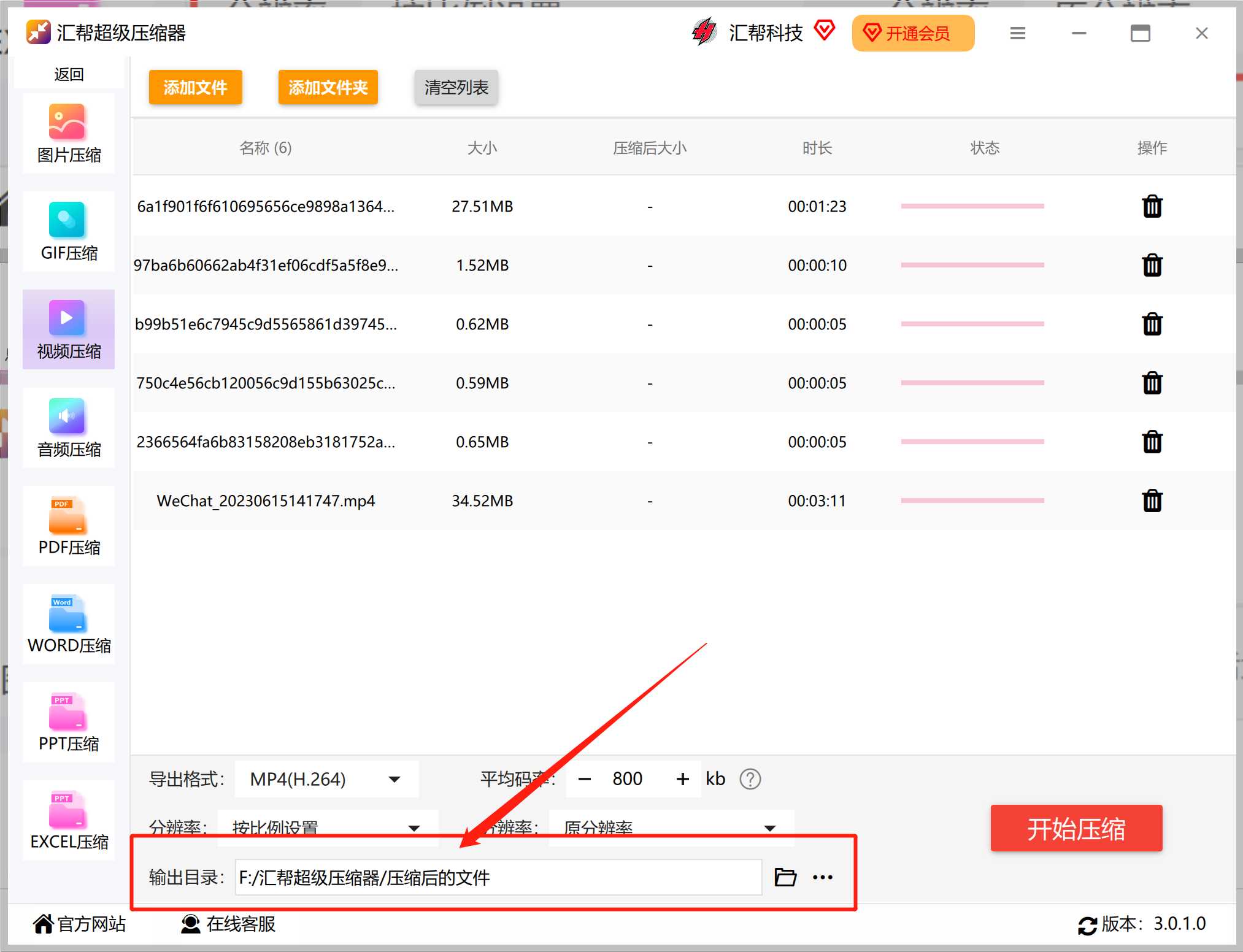
Task: Show bitrate help question mark
Action: [x=750, y=779]
